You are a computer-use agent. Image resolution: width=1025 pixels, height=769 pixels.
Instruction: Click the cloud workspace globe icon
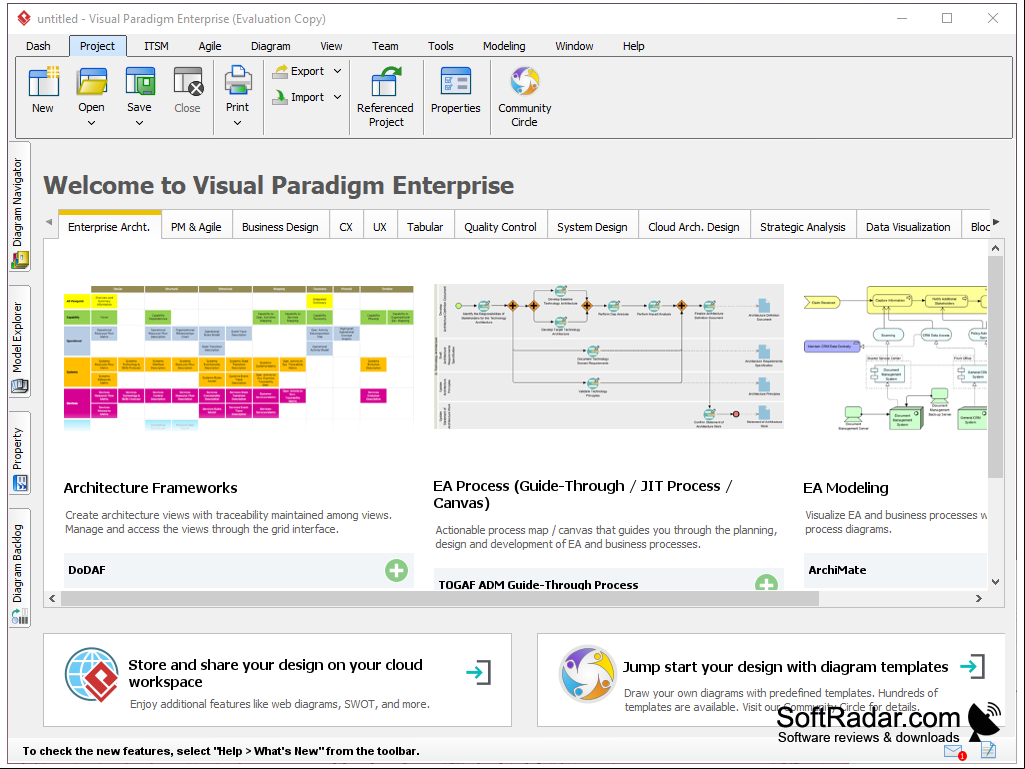point(92,674)
